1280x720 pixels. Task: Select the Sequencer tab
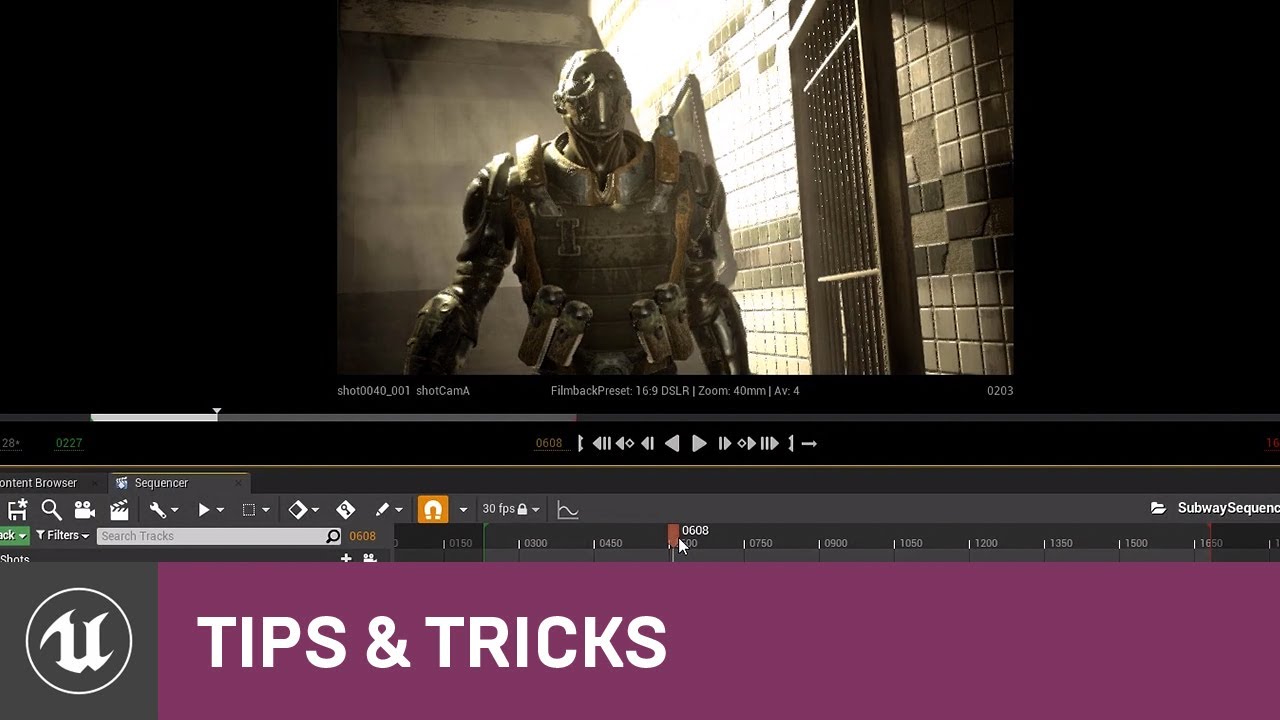point(160,483)
